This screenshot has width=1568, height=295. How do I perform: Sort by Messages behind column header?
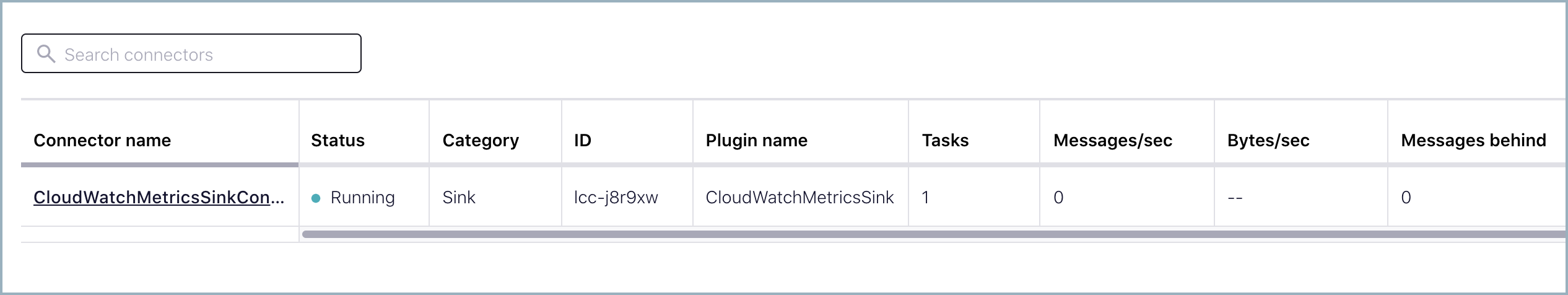pos(1473,140)
